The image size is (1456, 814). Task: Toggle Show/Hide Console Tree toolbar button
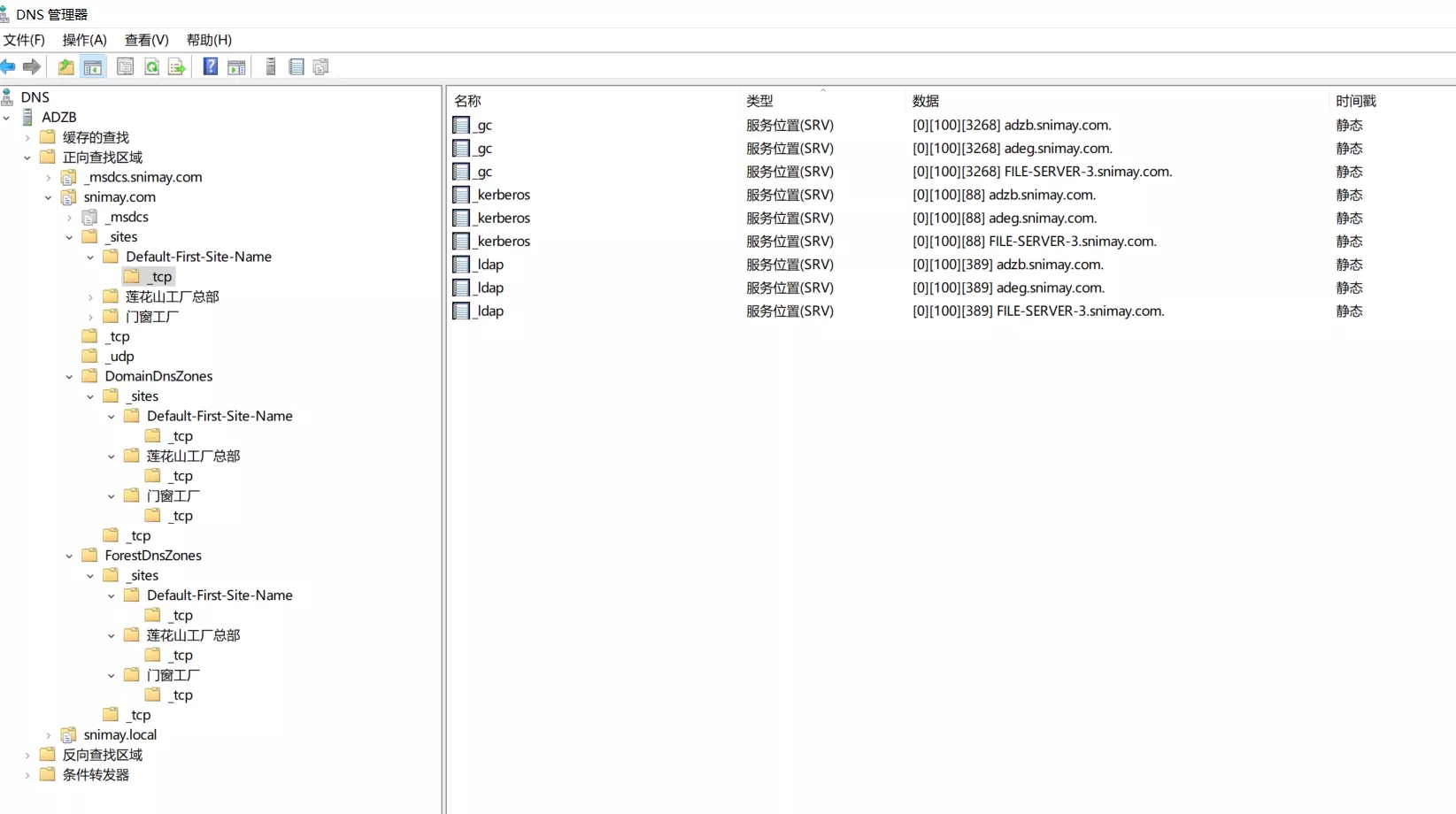(x=93, y=67)
